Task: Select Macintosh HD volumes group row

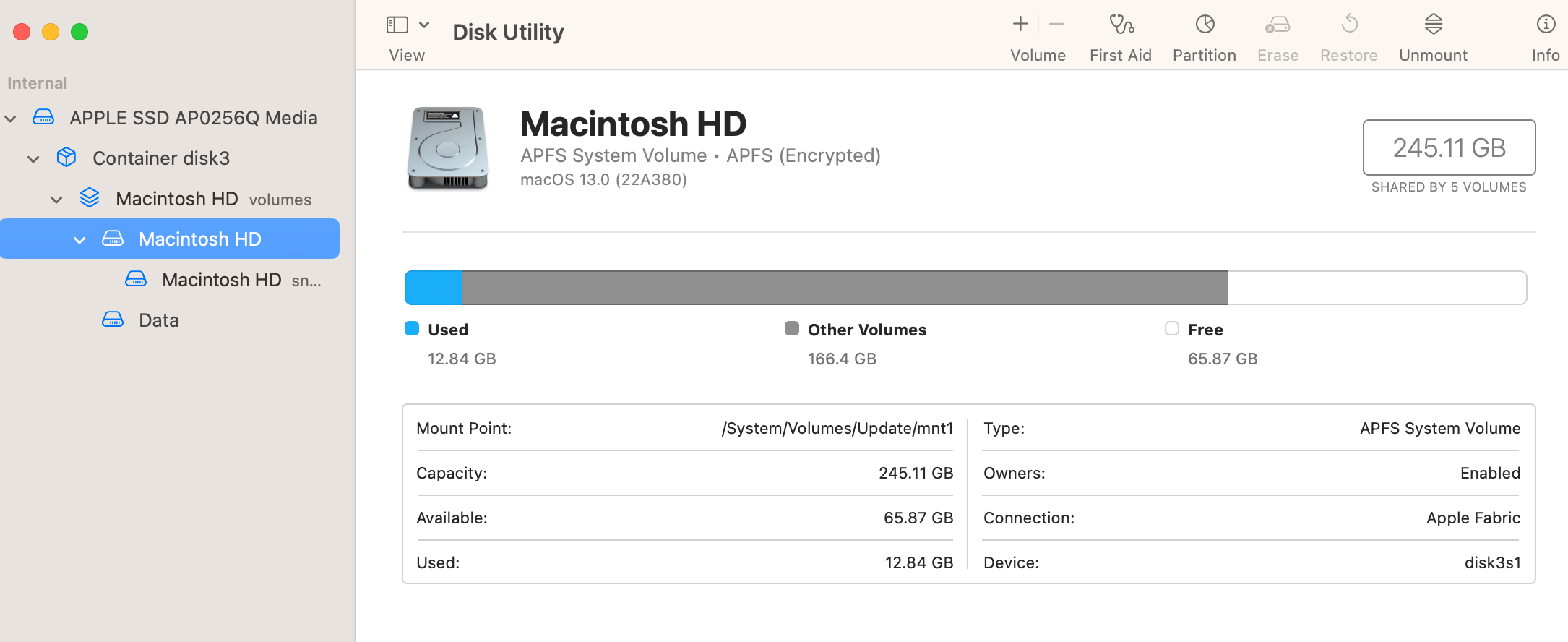Action: tap(170, 198)
